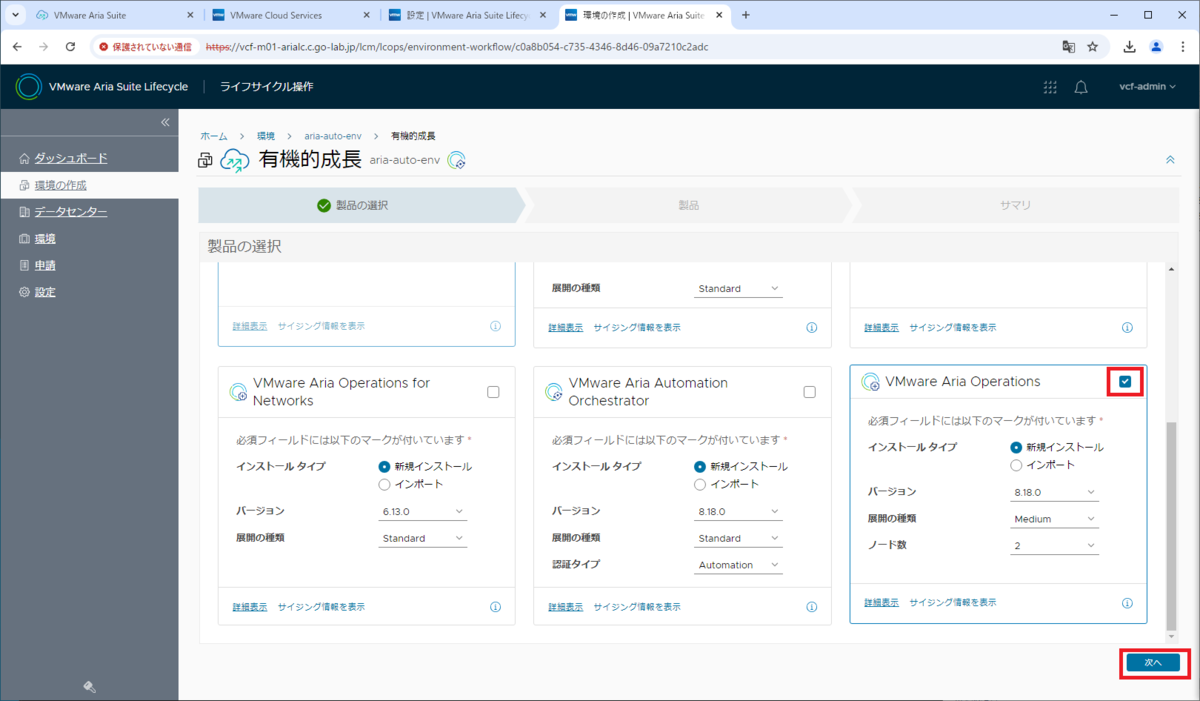The height and width of the screenshot is (701, 1200).
Task: Click the browser translate icon in the address bar
Action: (x=1068, y=46)
